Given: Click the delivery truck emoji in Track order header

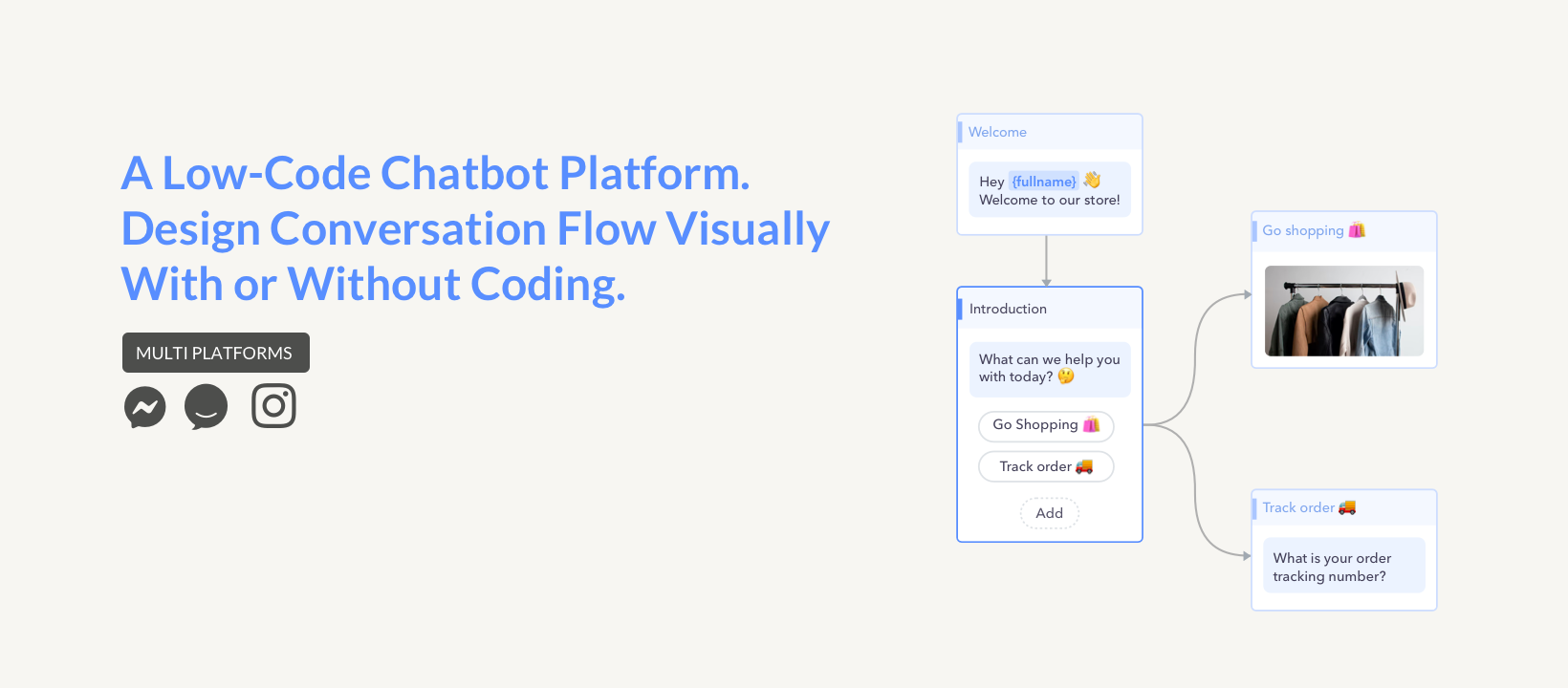Looking at the screenshot, I should 1347,507.
